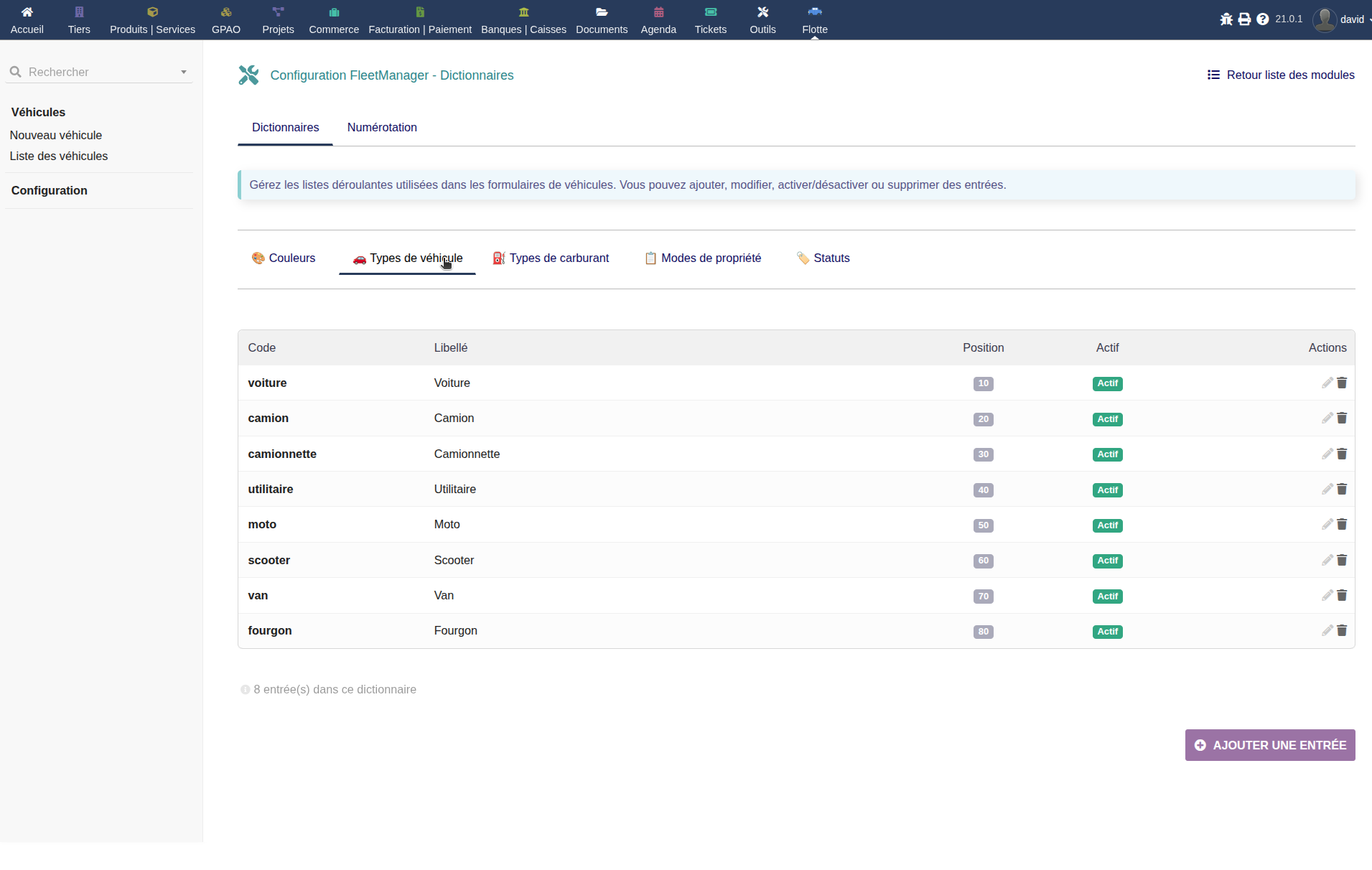This screenshot has width=1372, height=870.
Task: Expand the Rechercher search dropdown arrow
Action: click(x=184, y=72)
